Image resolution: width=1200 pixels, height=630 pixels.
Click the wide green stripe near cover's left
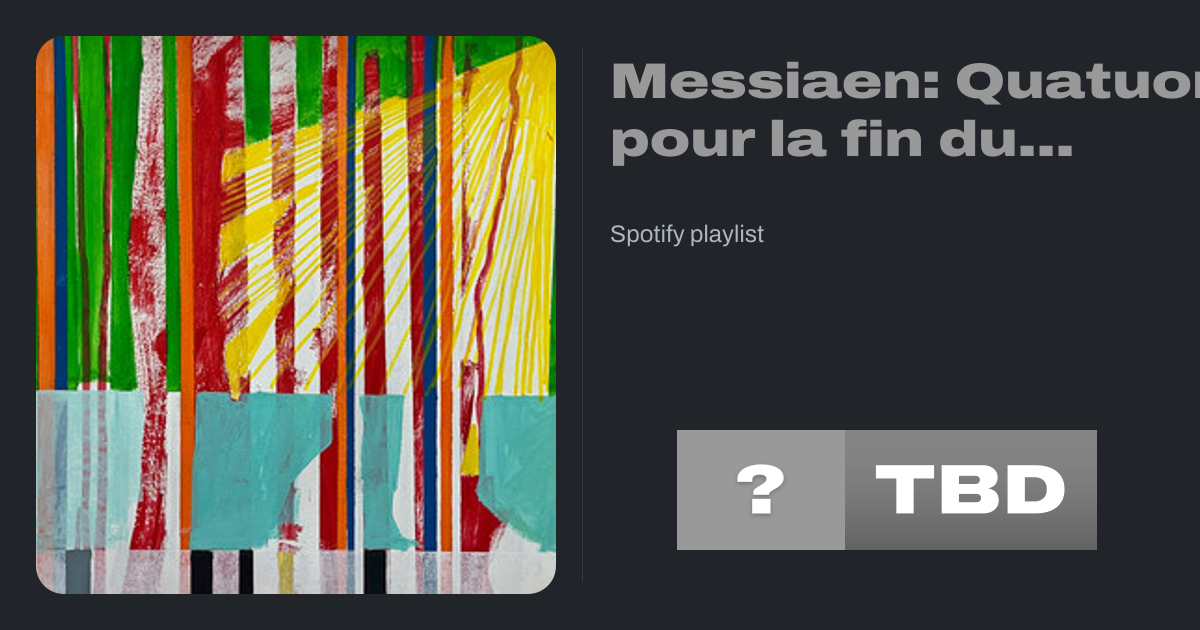pos(124,210)
